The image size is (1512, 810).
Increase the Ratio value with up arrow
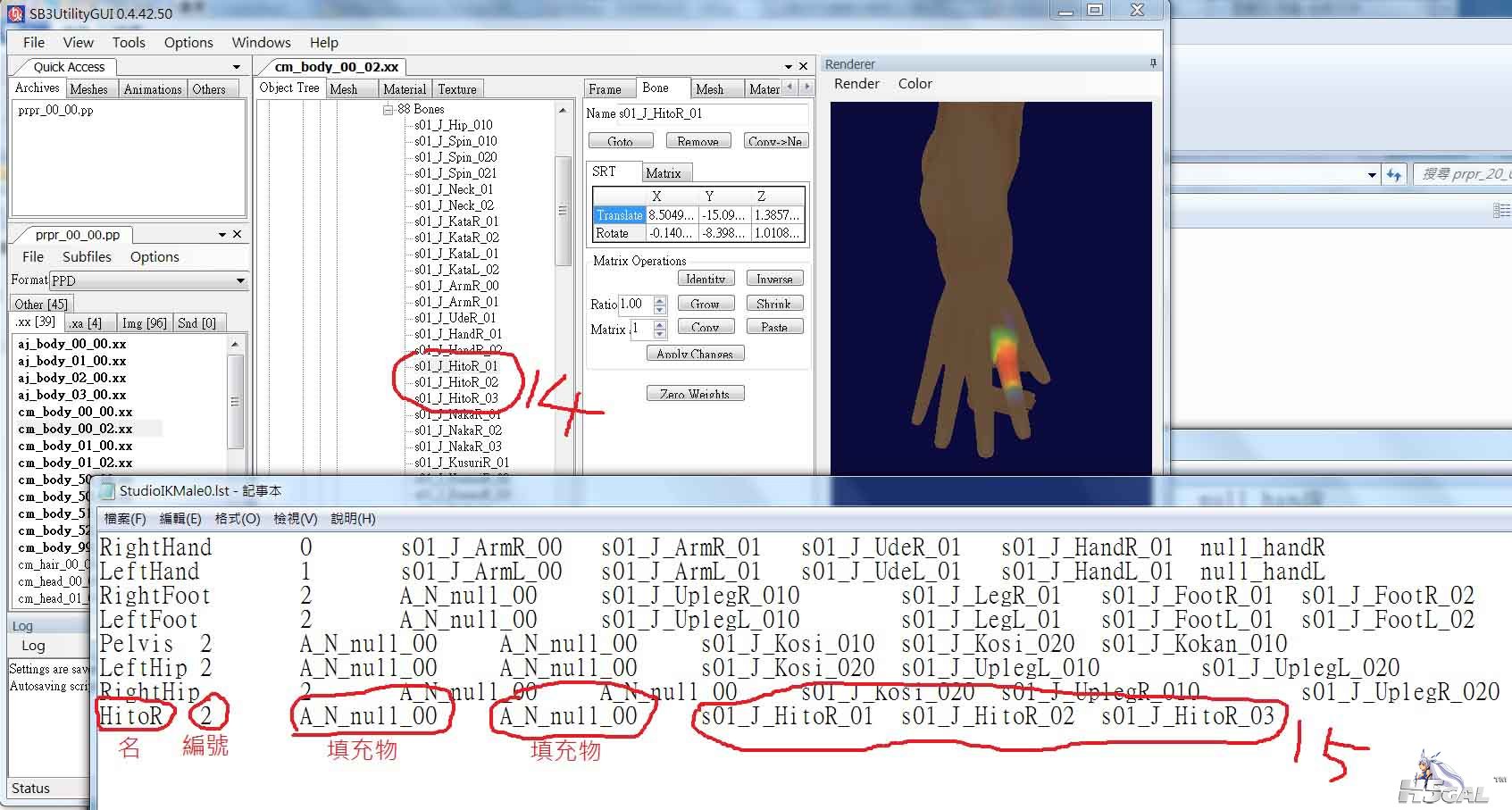pos(660,300)
